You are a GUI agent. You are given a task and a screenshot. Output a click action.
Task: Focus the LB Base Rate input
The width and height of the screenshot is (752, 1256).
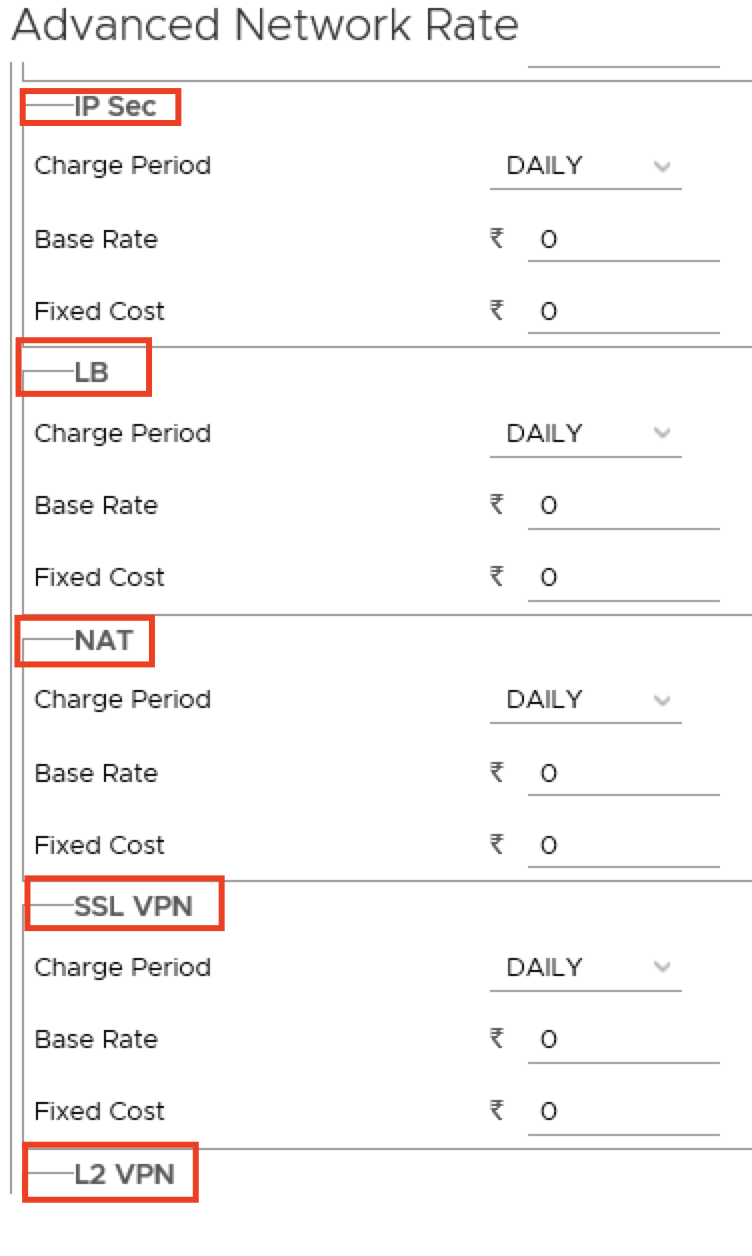(623, 506)
